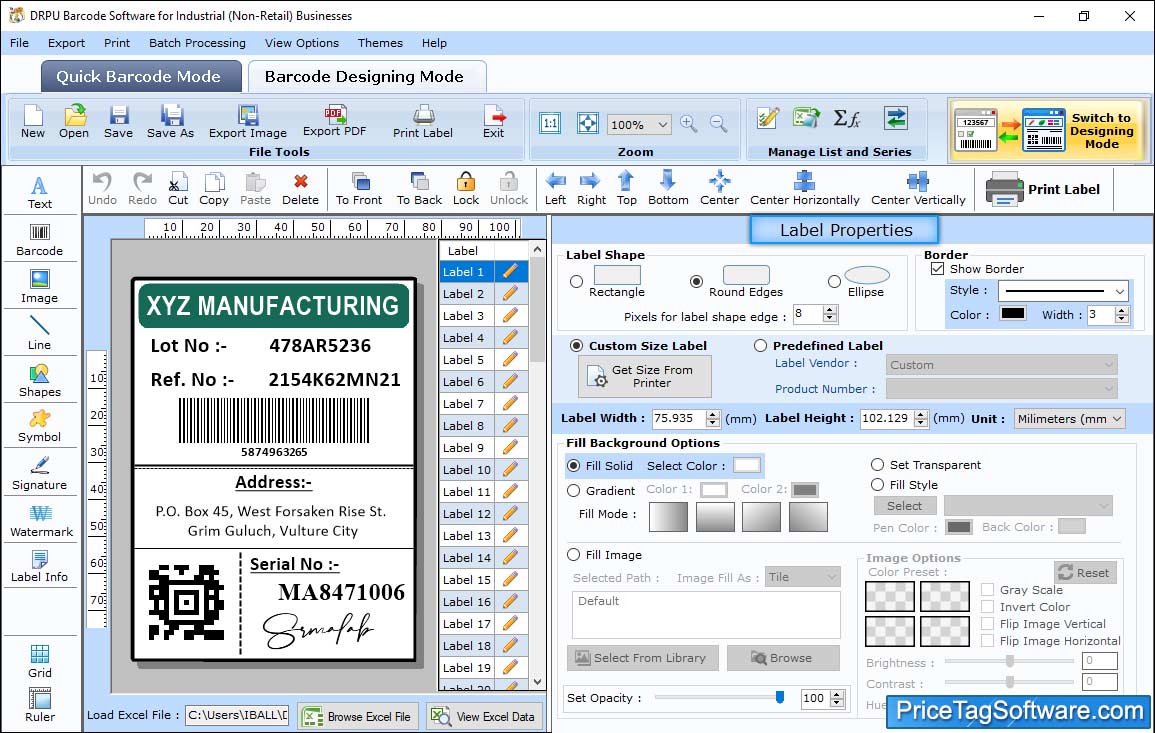The image size is (1155, 733).
Task: Click View Excel Data button
Action: [x=485, y=716]
